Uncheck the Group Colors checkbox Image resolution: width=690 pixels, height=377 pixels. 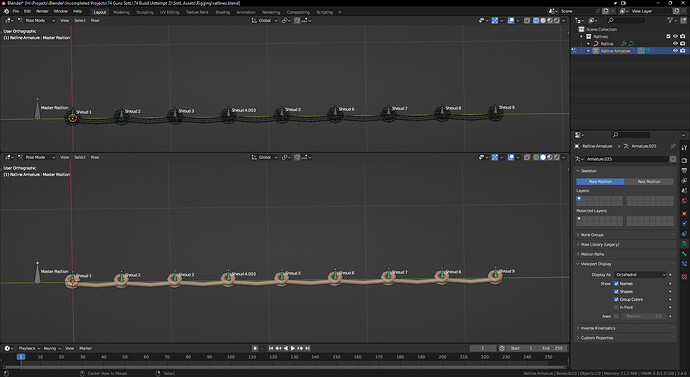[616, 299]
